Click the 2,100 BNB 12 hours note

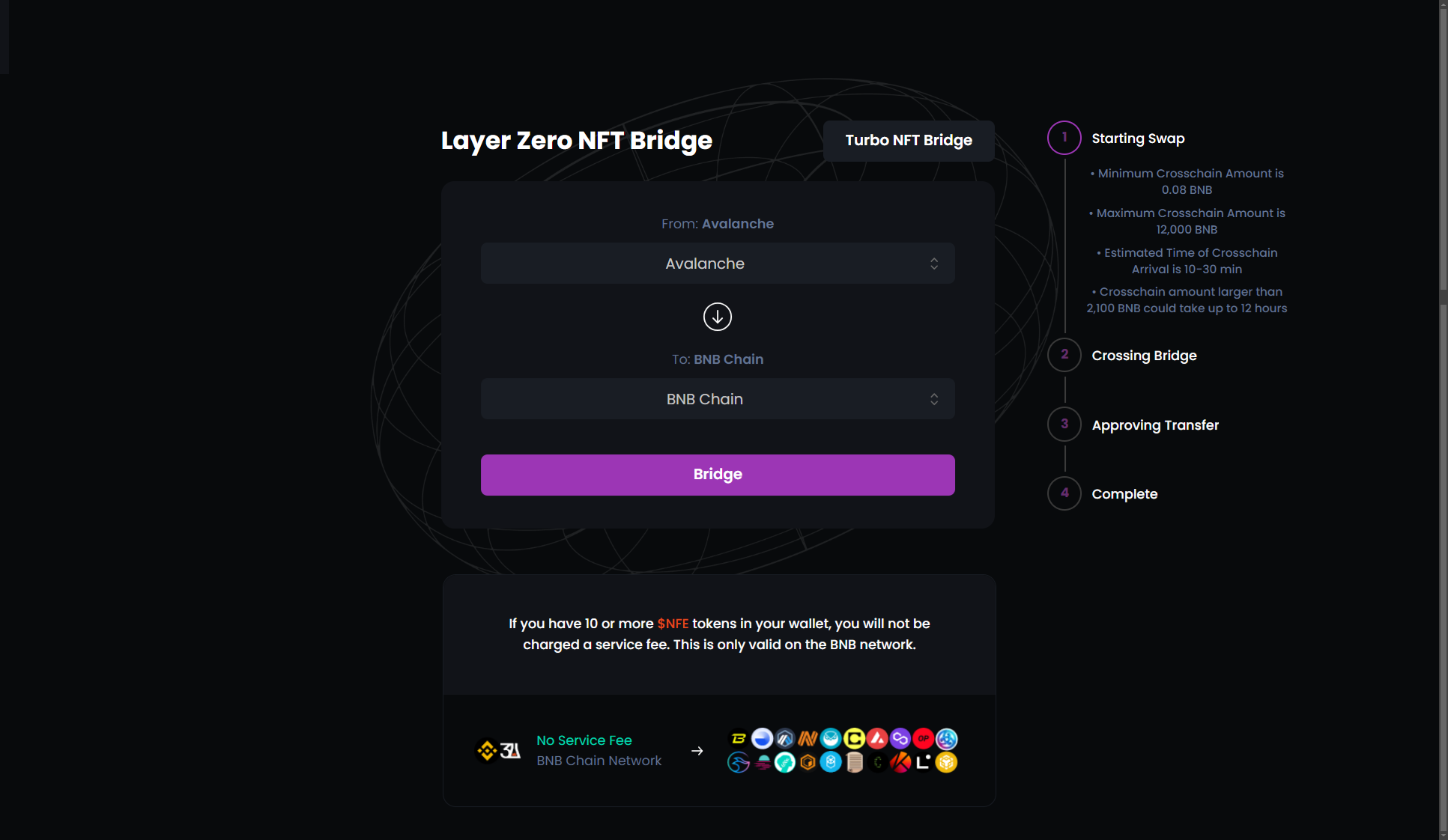pyautogui.click(x=1187, y=299)
